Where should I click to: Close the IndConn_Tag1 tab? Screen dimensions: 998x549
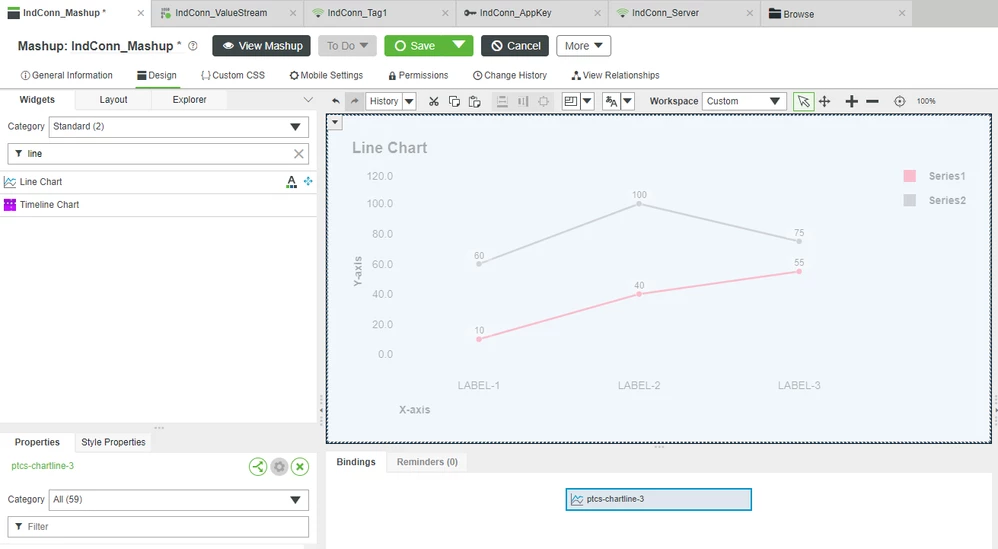coord(445,13)
